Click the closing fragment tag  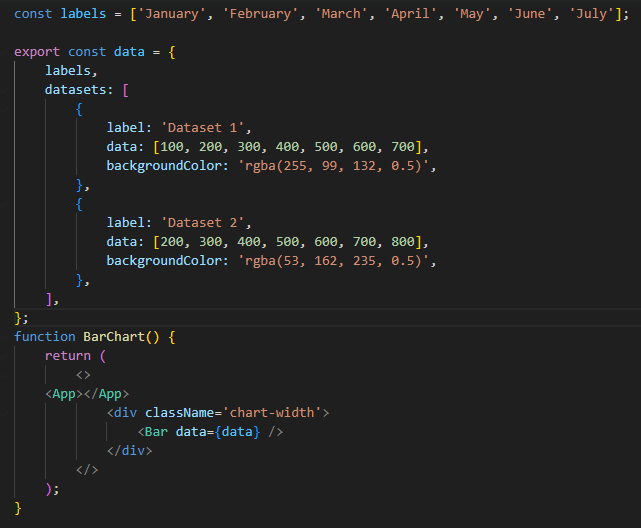87,469
